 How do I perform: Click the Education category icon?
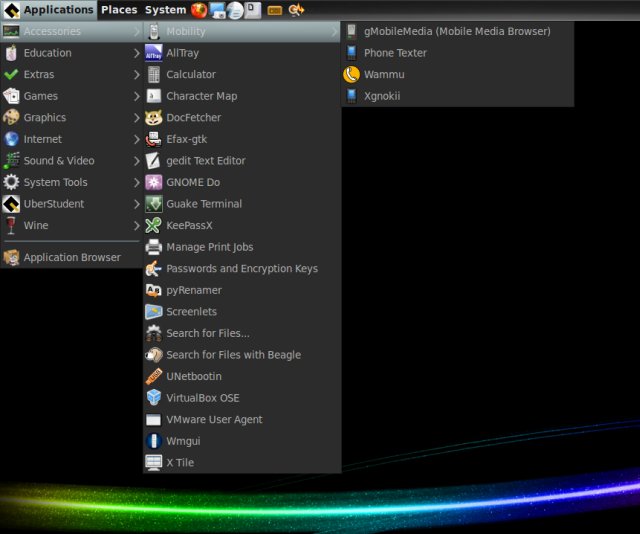click(x=11, y=53)
